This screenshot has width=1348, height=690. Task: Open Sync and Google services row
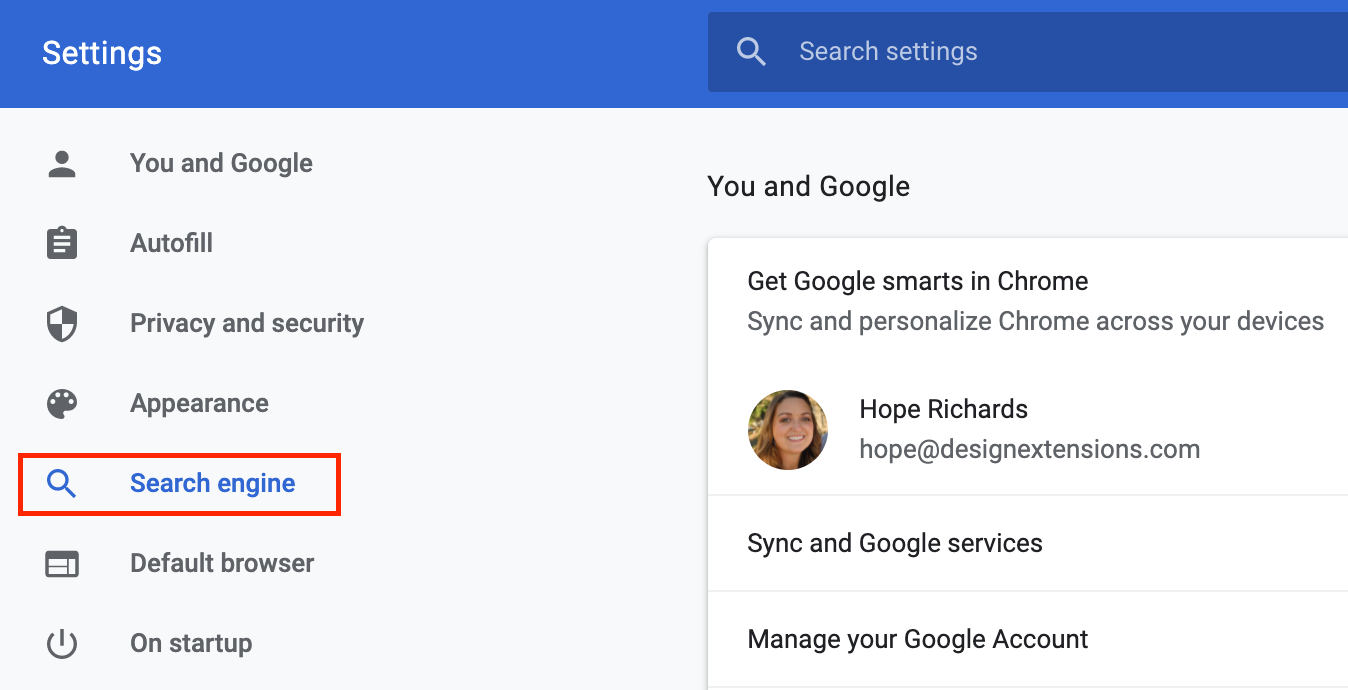pos(1028,543)
